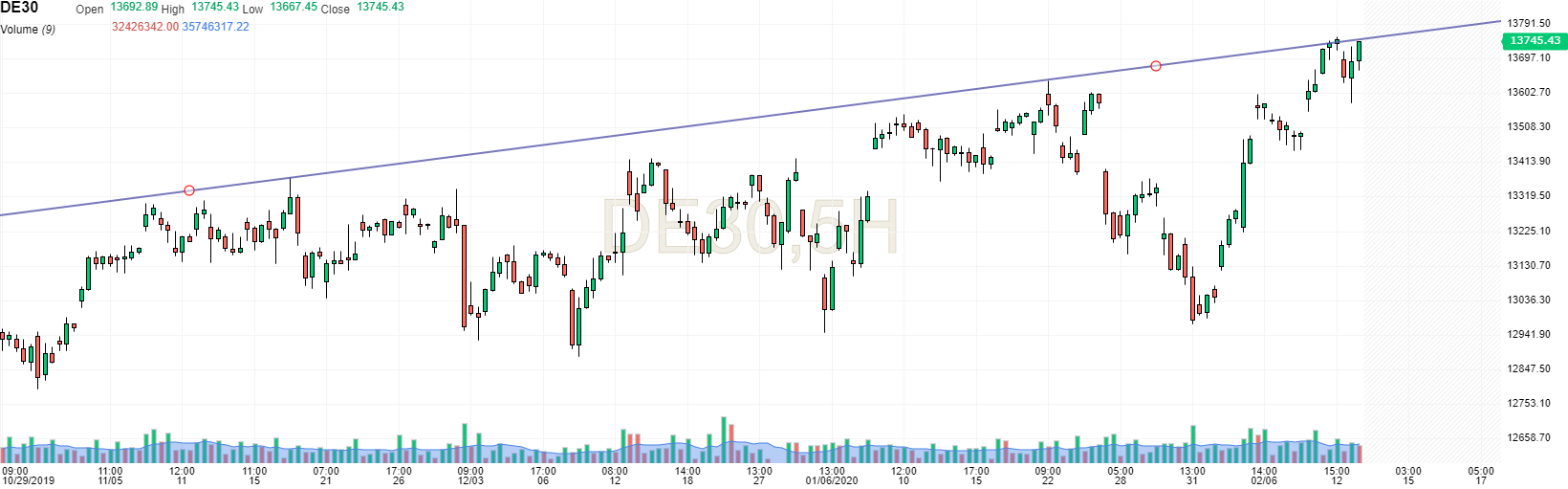Click the 12658.70 price axis label
The image size is (1568, 489).
pos(1528,437)
